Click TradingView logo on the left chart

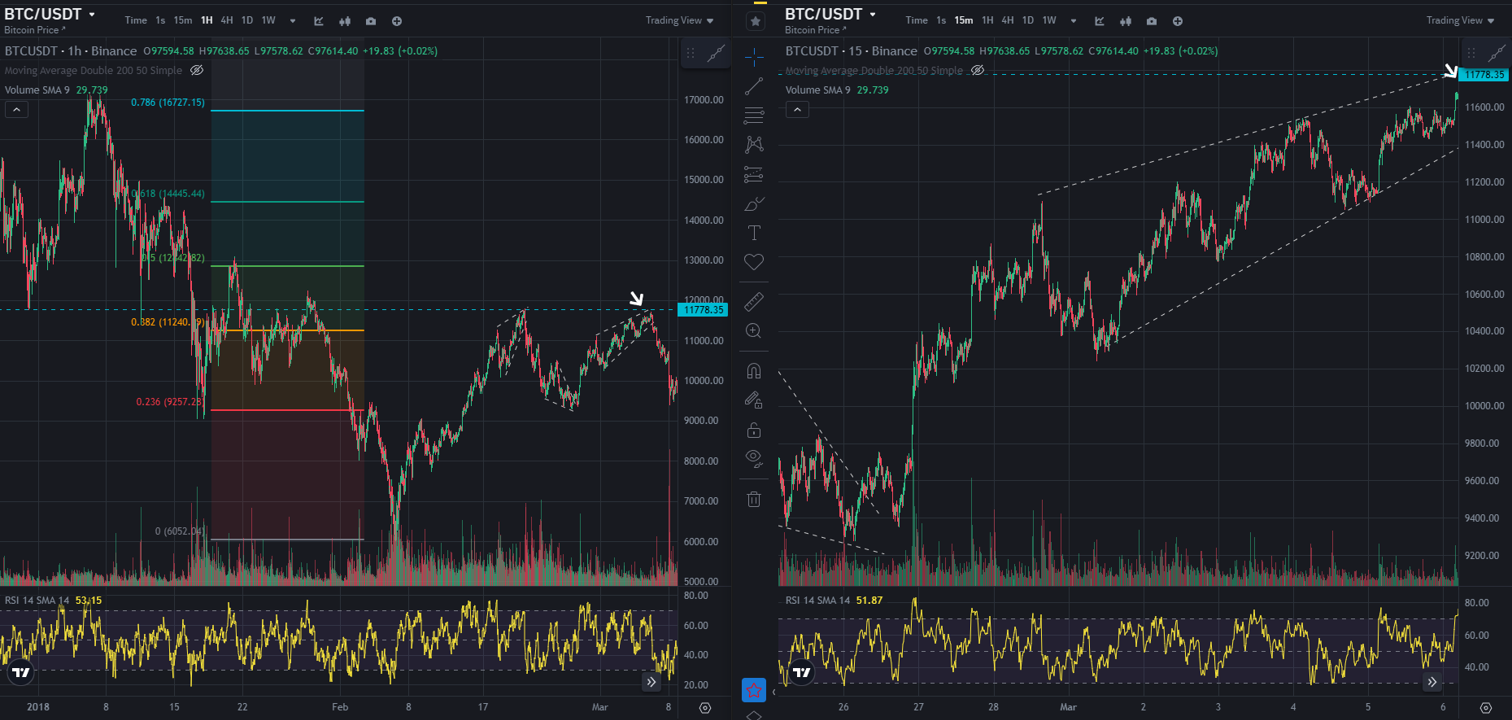[x=19, y=673]
